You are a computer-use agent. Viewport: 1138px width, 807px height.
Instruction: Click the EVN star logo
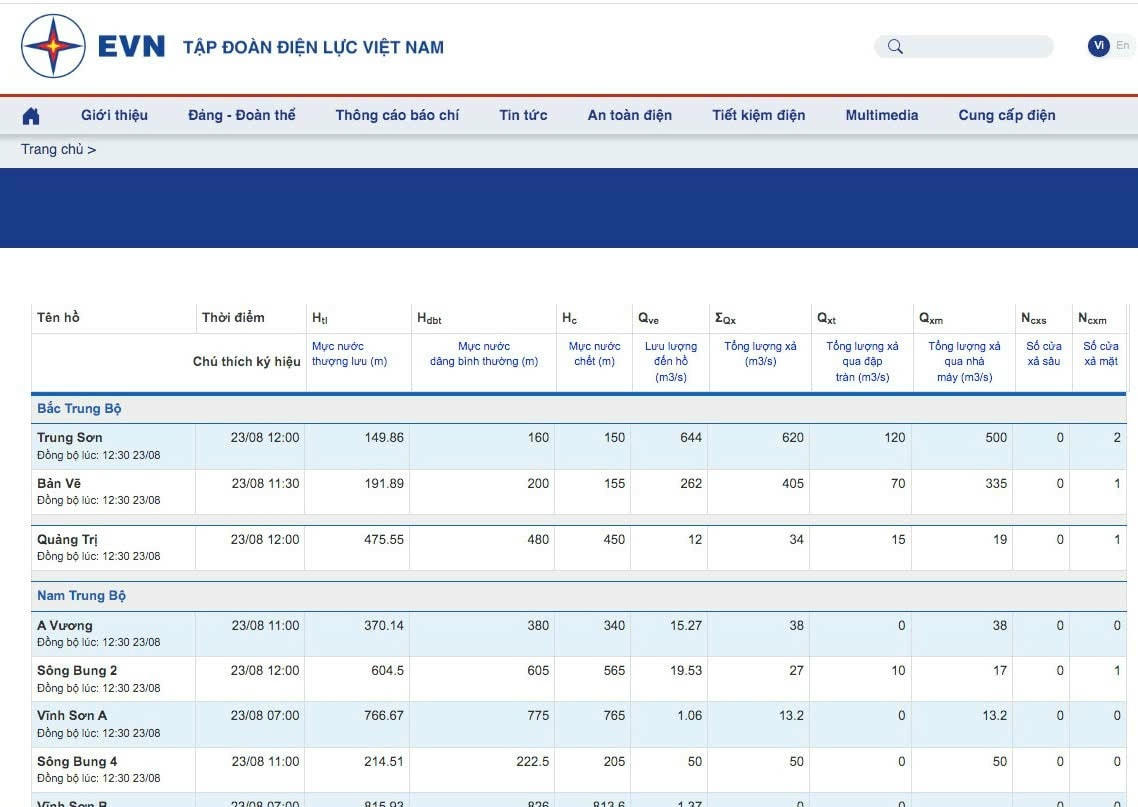click(x=53, y=46)
